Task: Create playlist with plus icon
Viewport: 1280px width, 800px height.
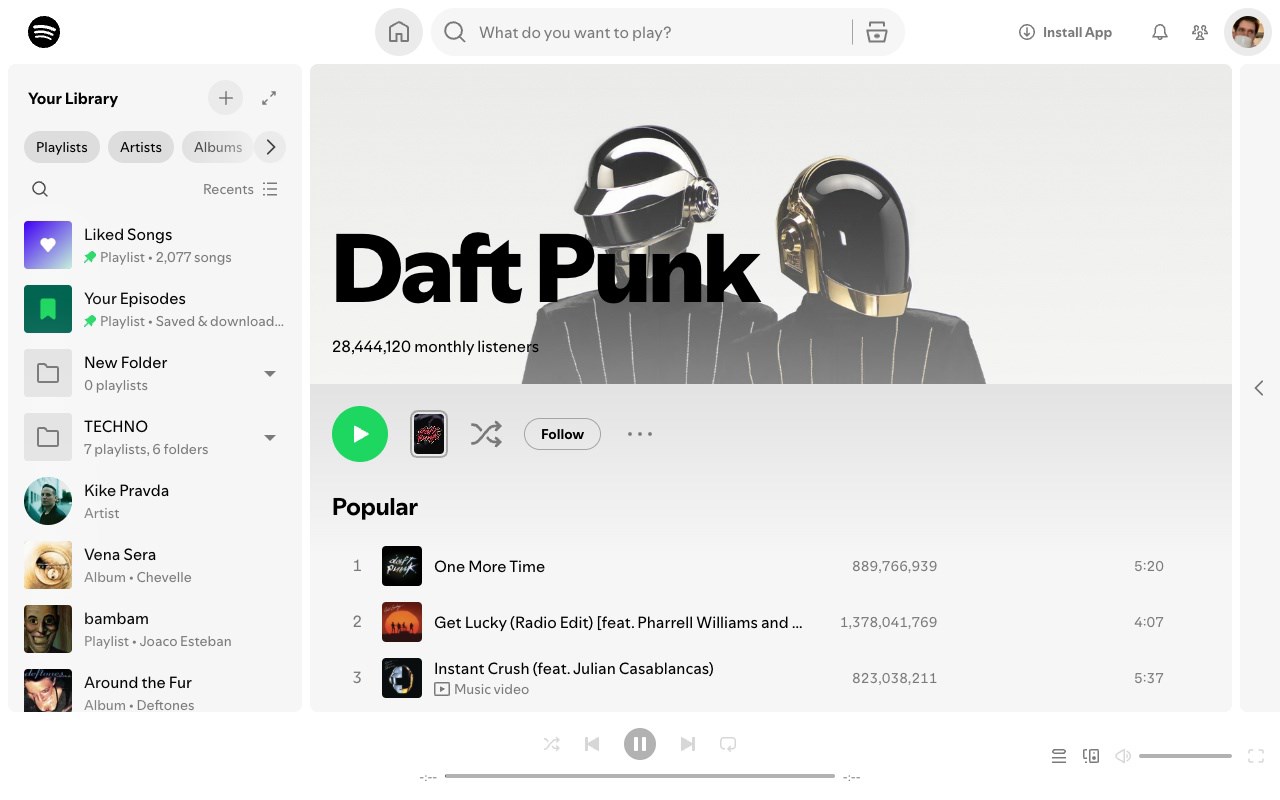Action: [226, 98]
